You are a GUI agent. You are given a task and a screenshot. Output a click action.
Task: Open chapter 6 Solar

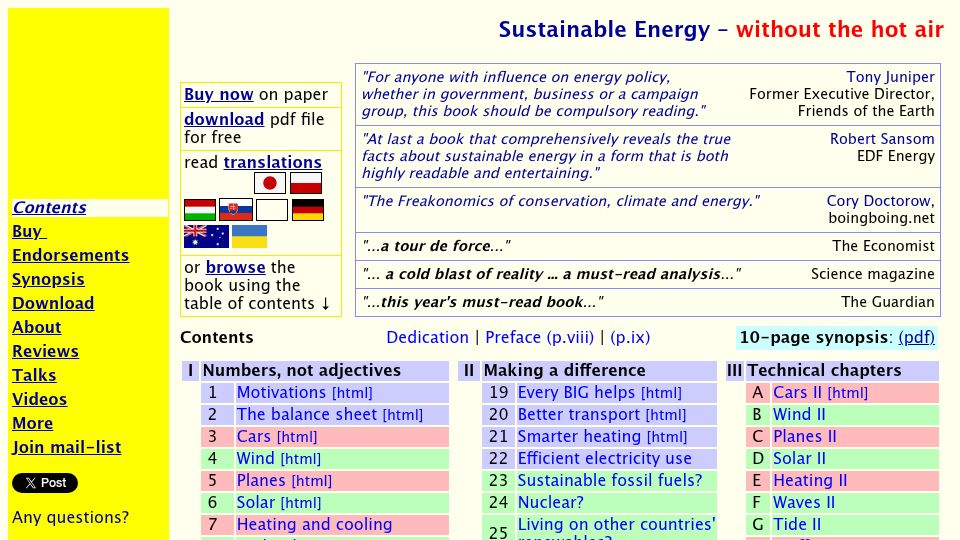click(x=256, y=503)
